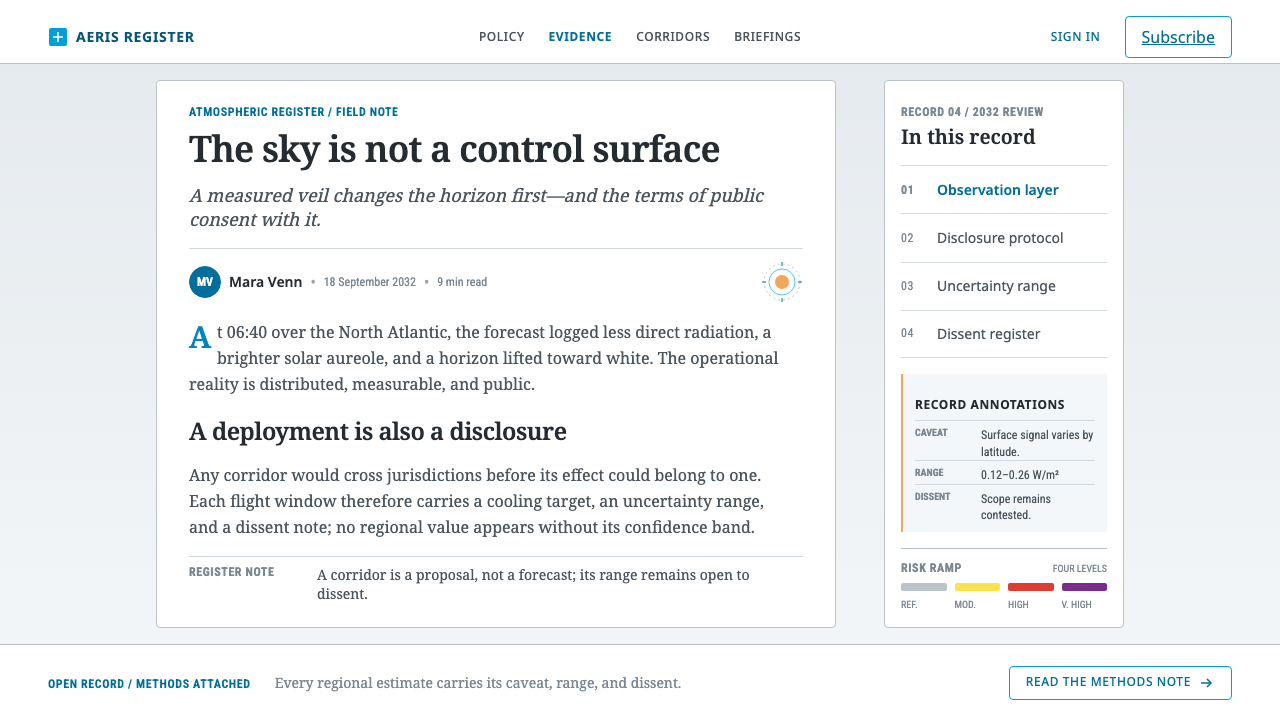Click the Record Annotations heading
This screenshot has height=720, width=1280.
(990, 405)
